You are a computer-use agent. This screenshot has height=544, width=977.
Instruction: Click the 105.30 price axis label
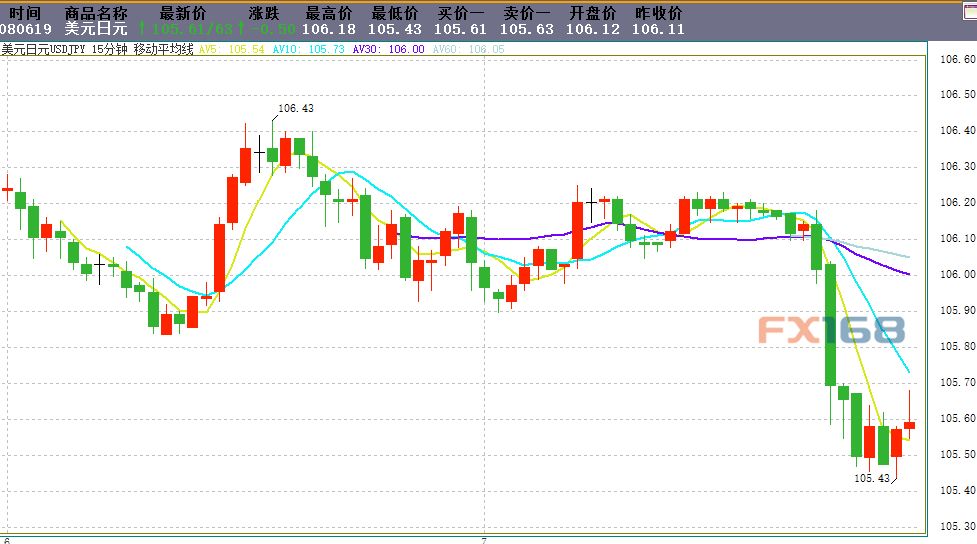[958, 527]
